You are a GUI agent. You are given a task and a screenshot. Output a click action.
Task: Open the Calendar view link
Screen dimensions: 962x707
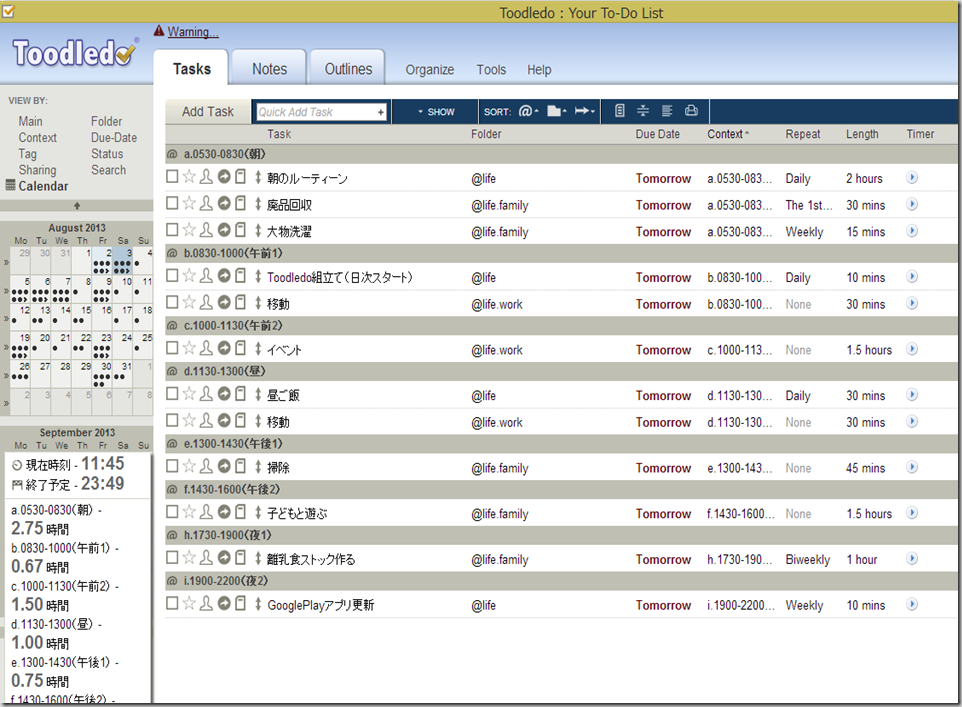coord(43,185)
